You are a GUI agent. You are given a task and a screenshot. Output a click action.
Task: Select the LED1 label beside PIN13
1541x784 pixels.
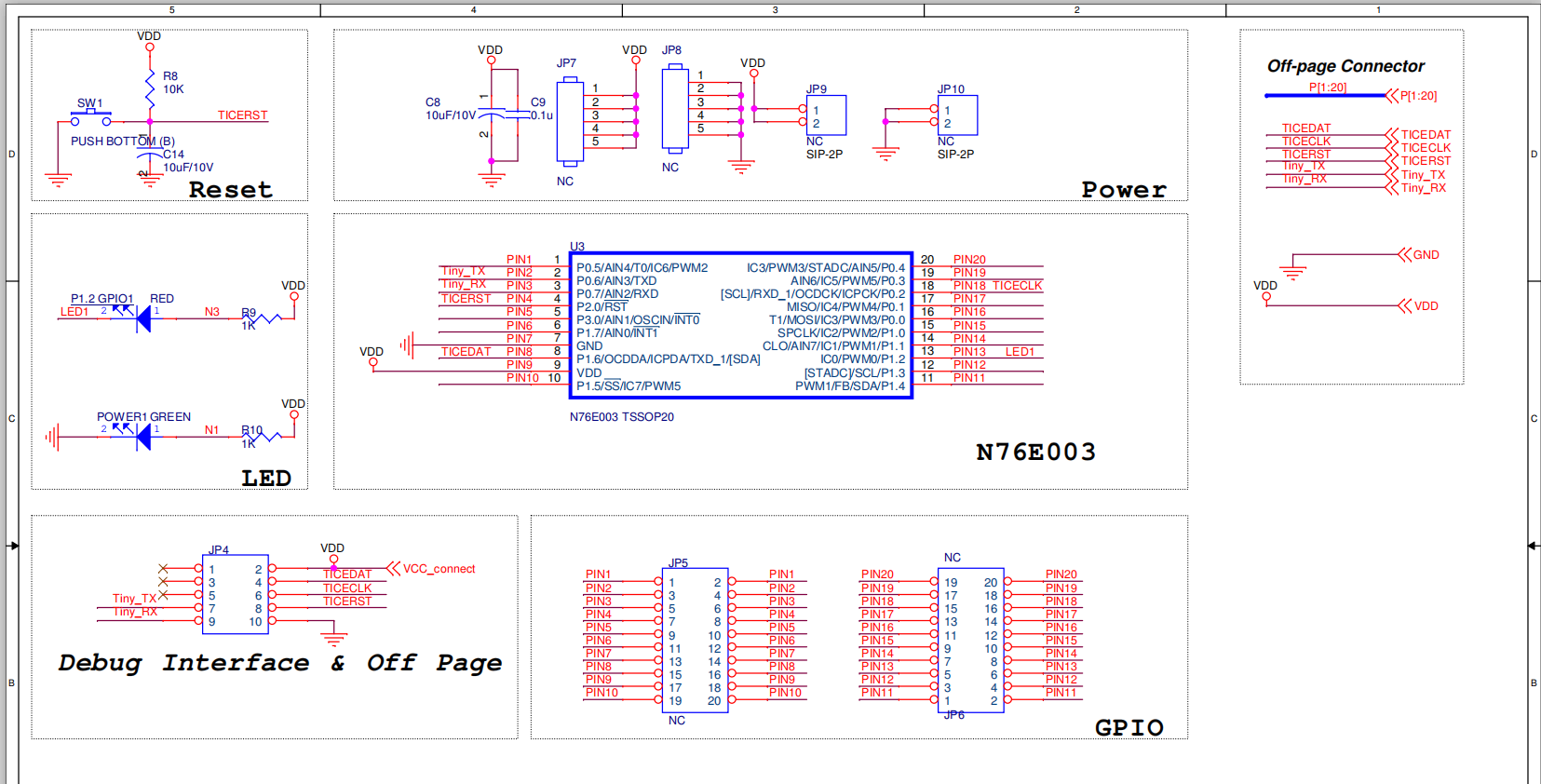1020,352
